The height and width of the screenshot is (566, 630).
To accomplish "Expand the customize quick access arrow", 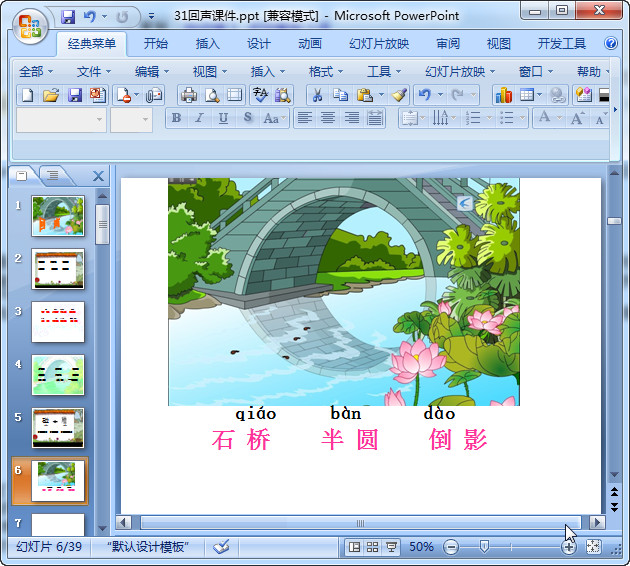I will click(x=151, y=16).
